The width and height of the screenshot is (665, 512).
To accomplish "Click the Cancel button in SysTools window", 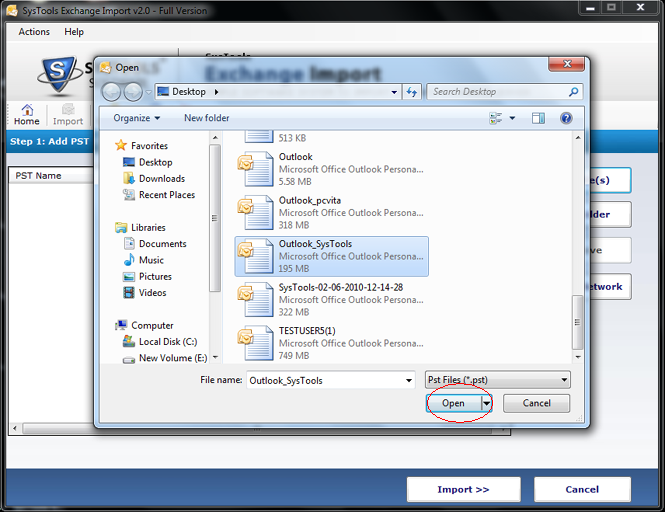I will coord(582,490).
